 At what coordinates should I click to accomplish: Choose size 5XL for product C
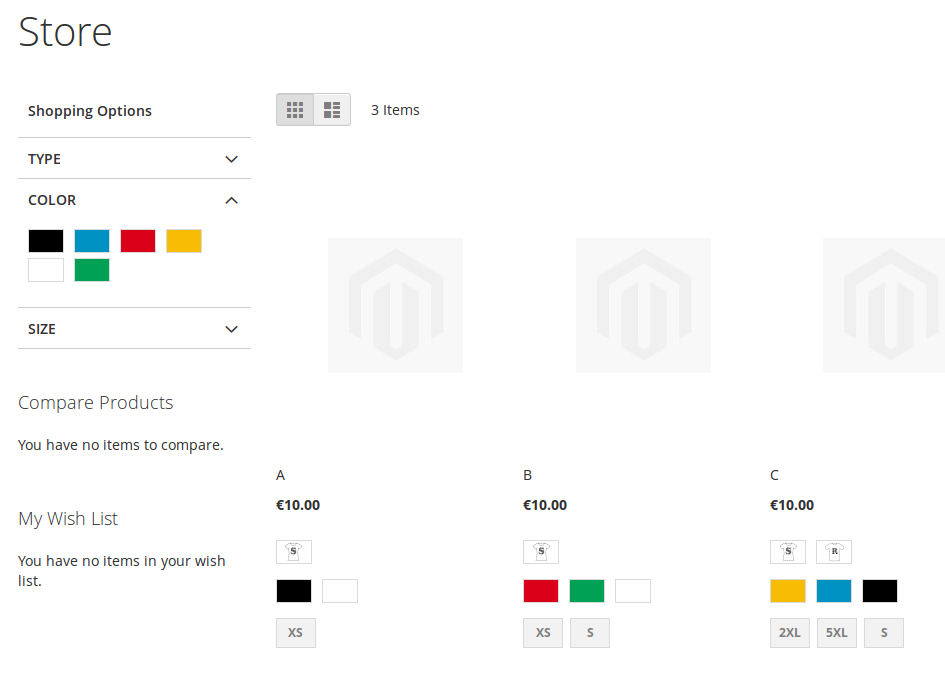click(837, 633)
